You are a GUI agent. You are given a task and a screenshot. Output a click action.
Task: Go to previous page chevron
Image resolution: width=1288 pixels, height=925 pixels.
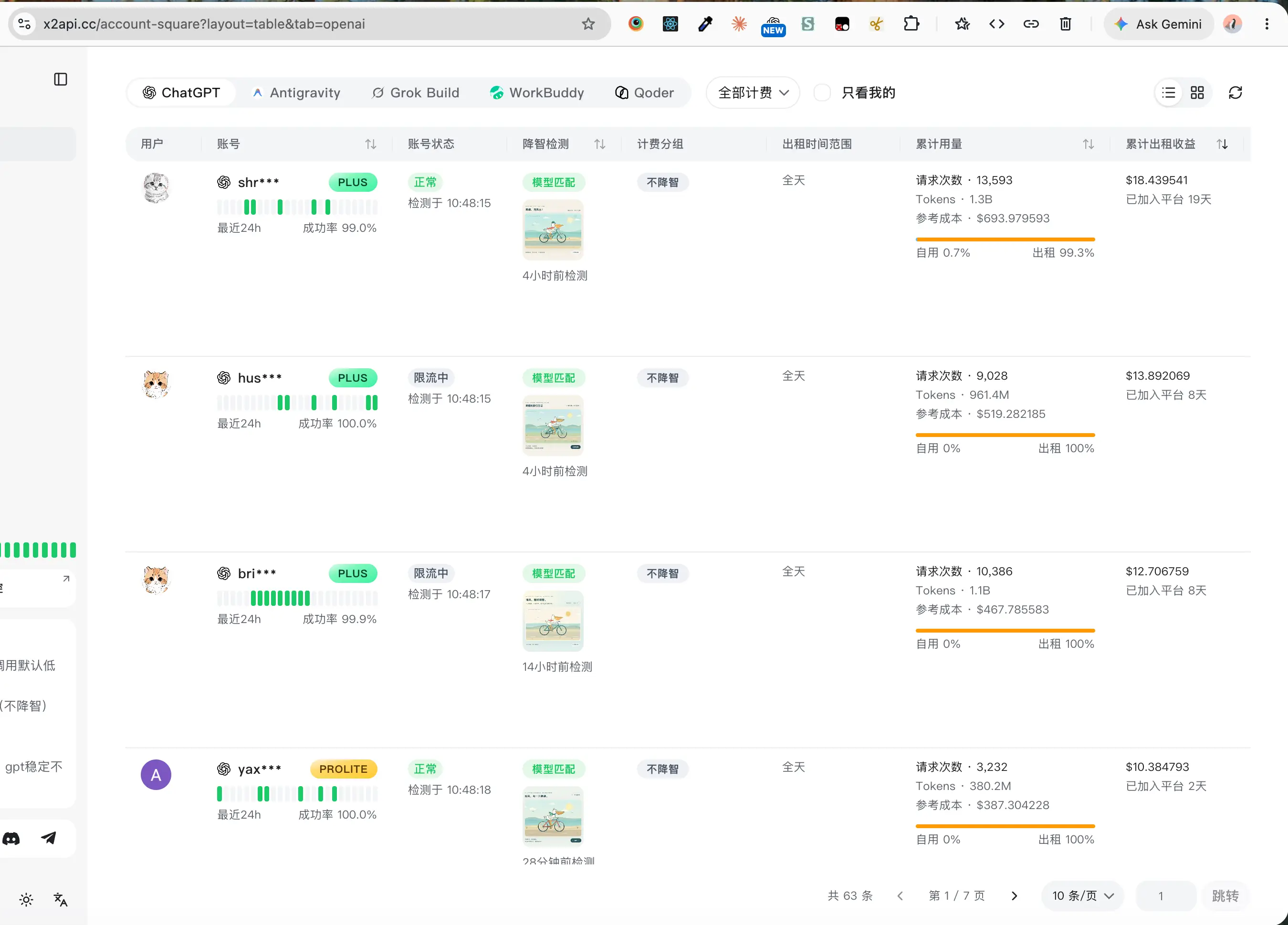(900, 896)
